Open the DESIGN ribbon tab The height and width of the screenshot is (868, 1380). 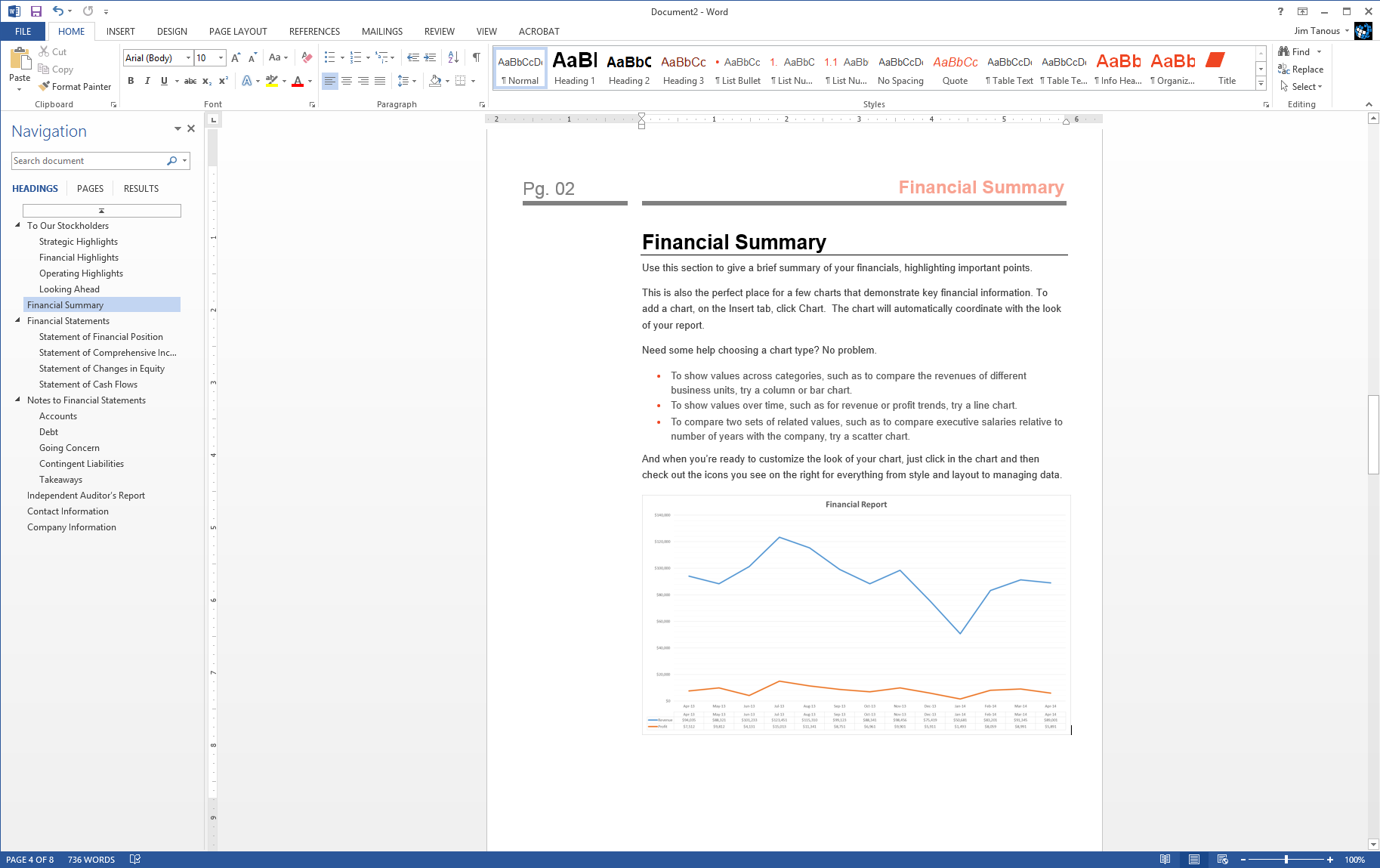[172, 31]
